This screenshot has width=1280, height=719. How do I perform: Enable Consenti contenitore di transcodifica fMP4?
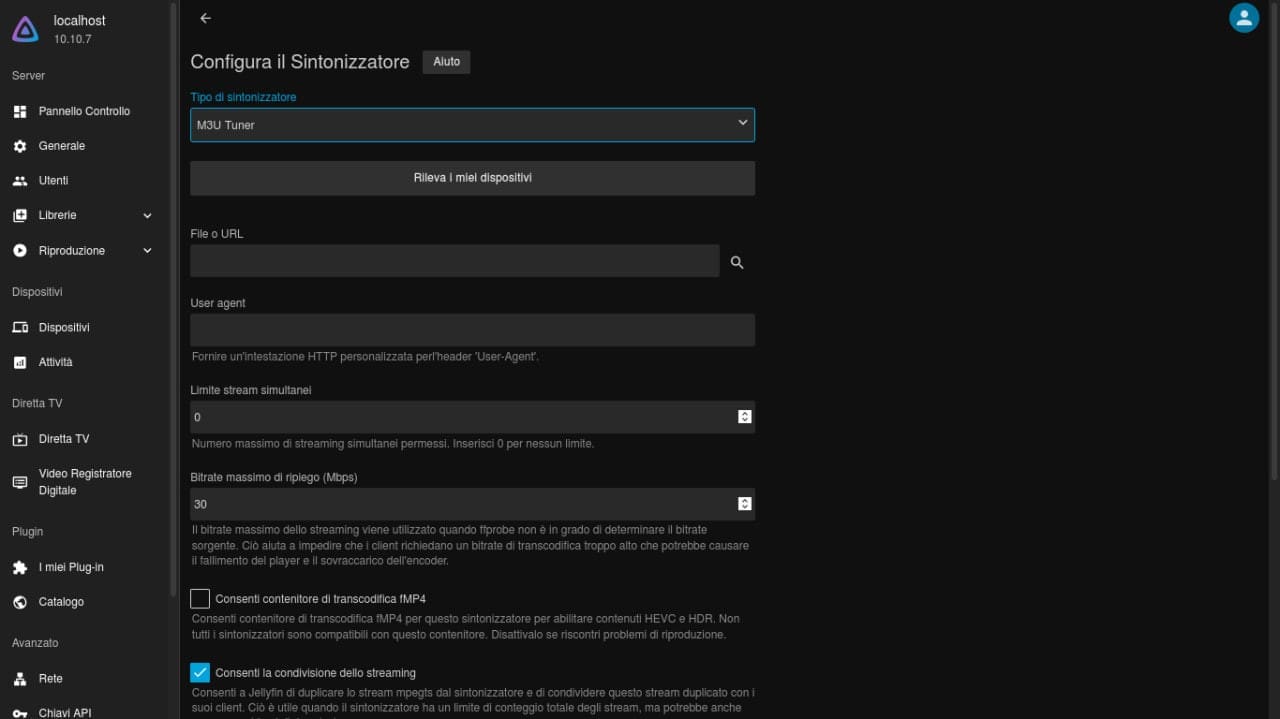200,599
